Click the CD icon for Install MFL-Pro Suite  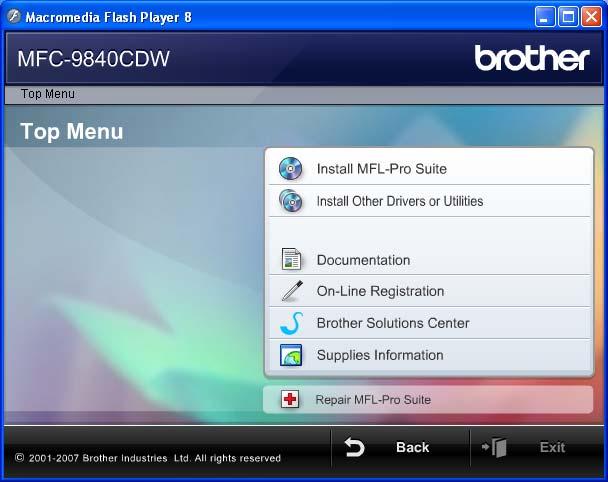tap(290, 169)
